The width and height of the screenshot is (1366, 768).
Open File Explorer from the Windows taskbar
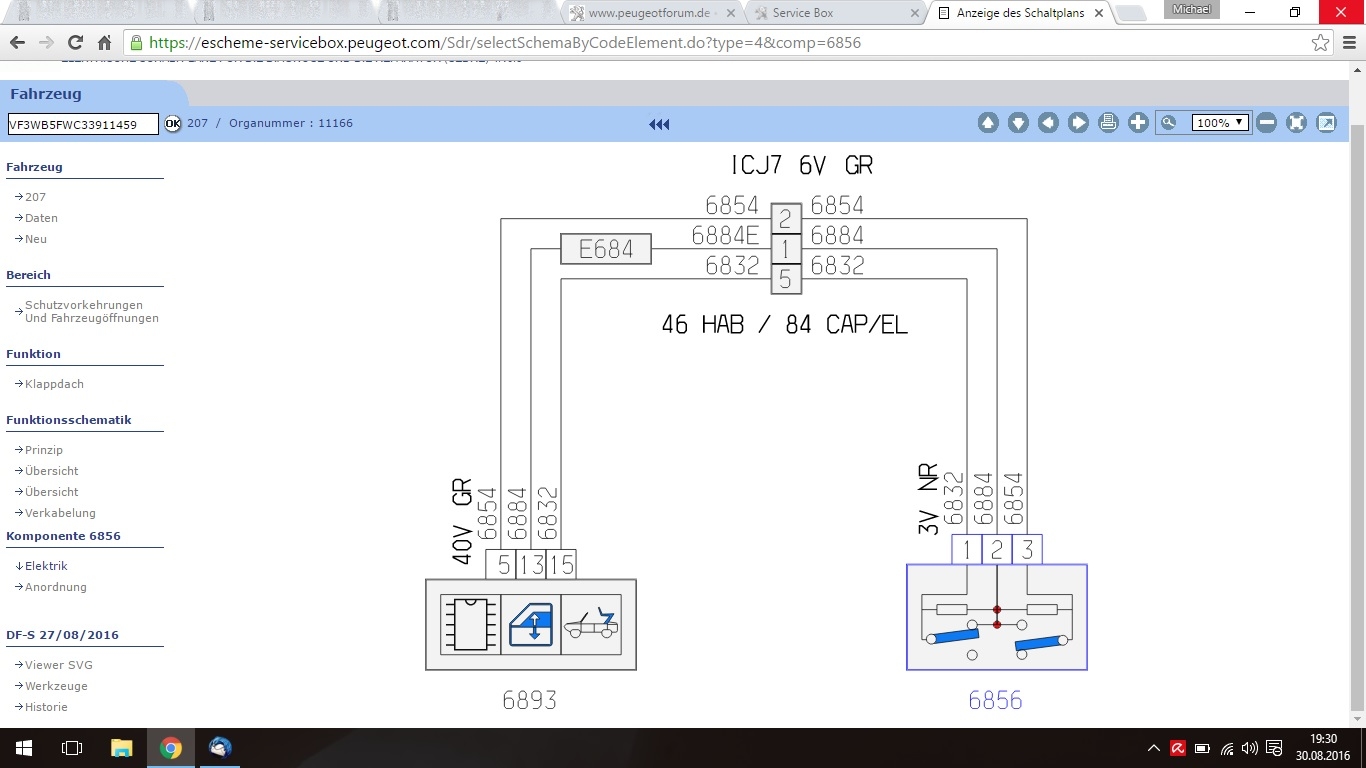[121, 748]
